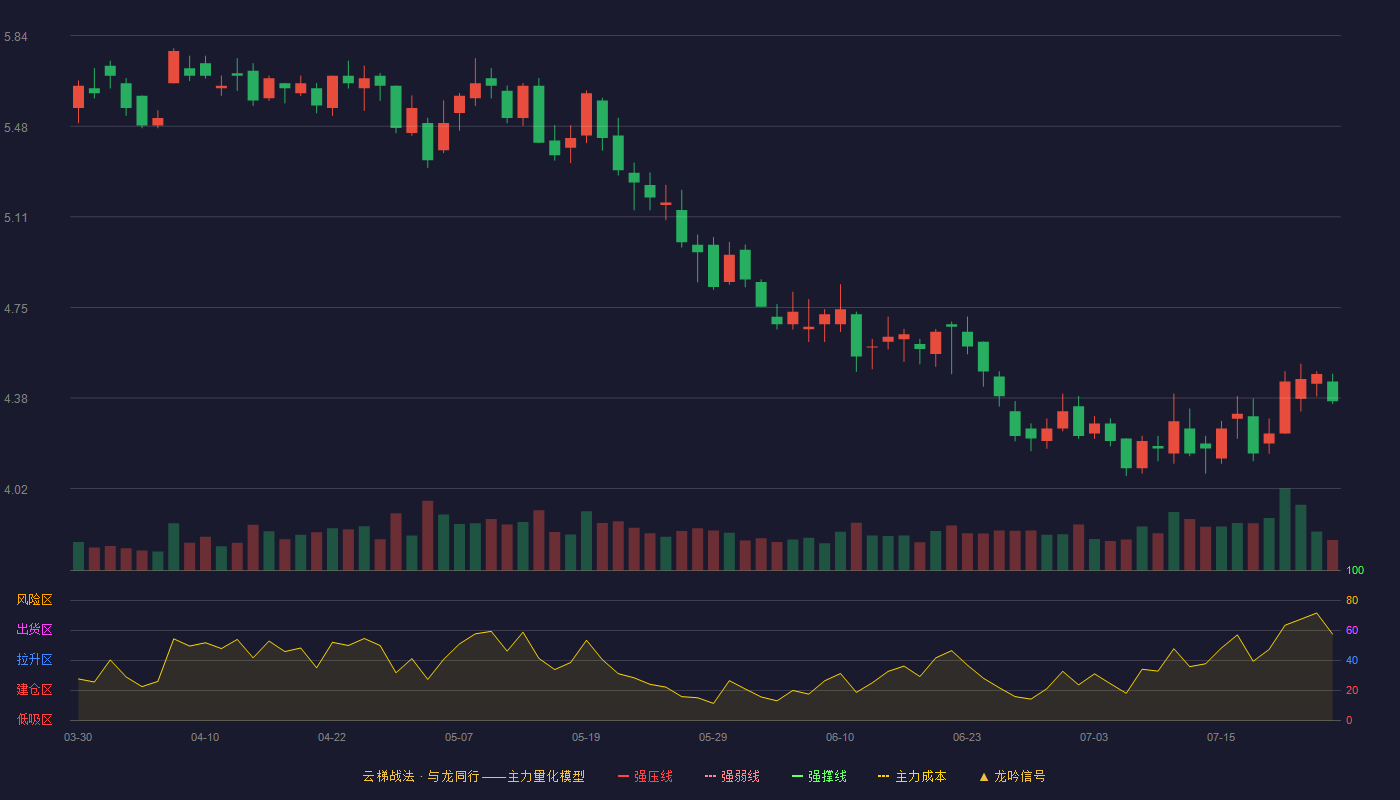
Task: Select the 风险区 zone label
Action: [35, 600]
